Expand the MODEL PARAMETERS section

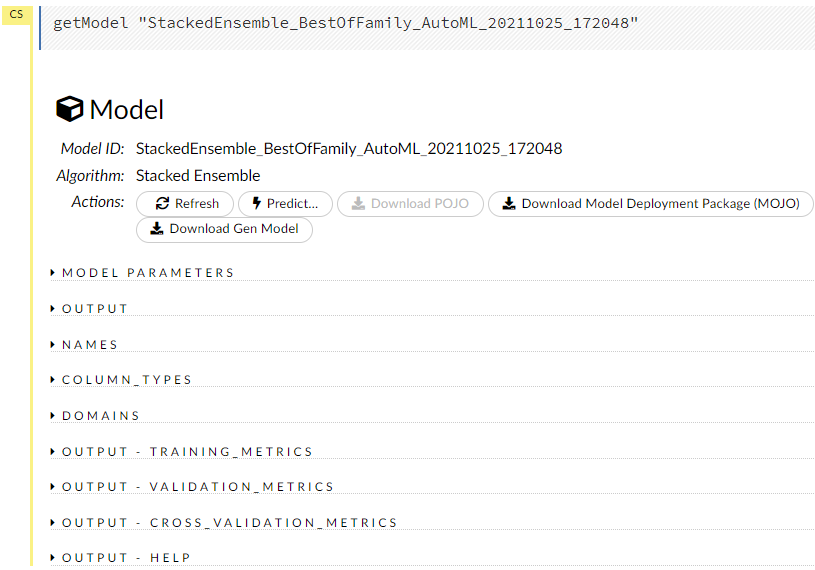(147, 273)
